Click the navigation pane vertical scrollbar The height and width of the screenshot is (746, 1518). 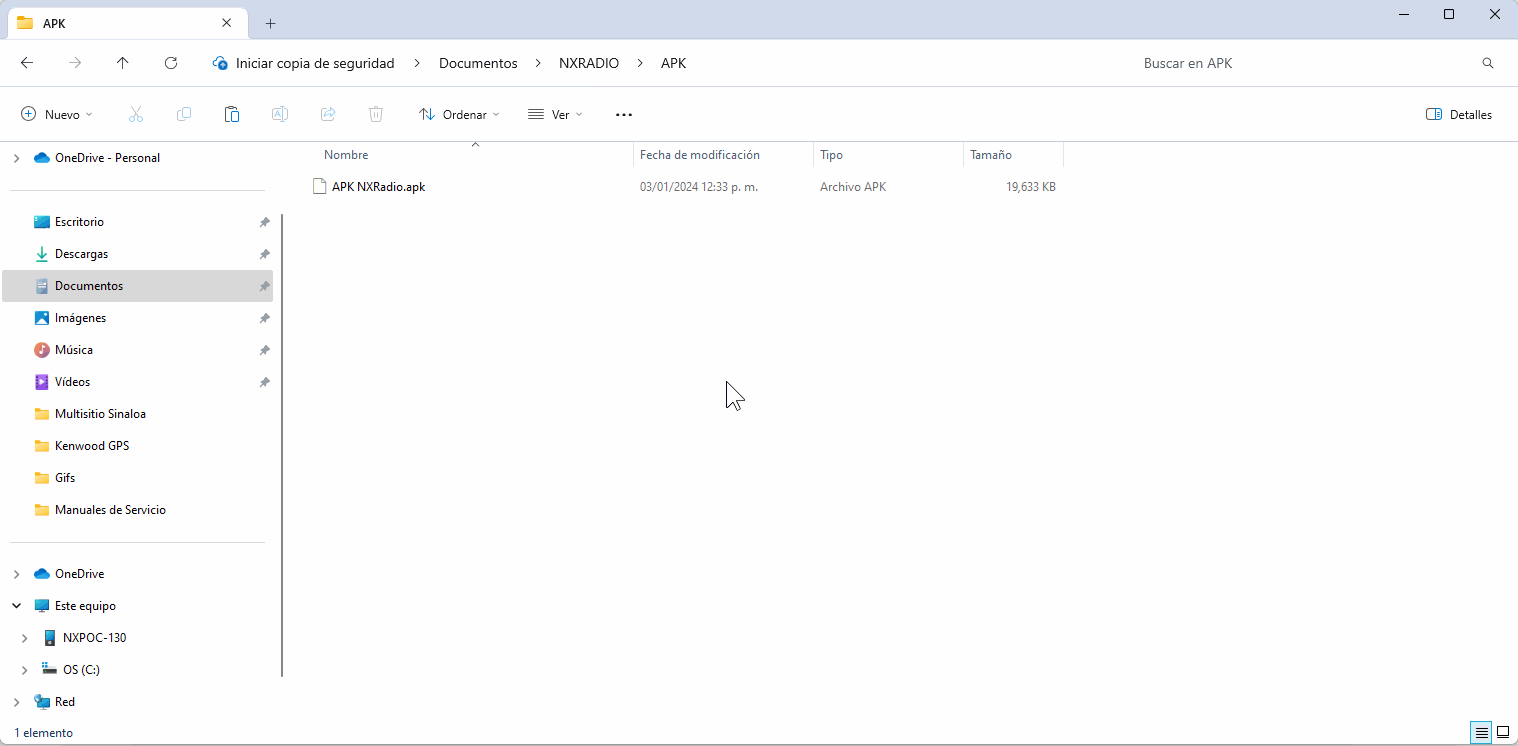coord(282,445)
